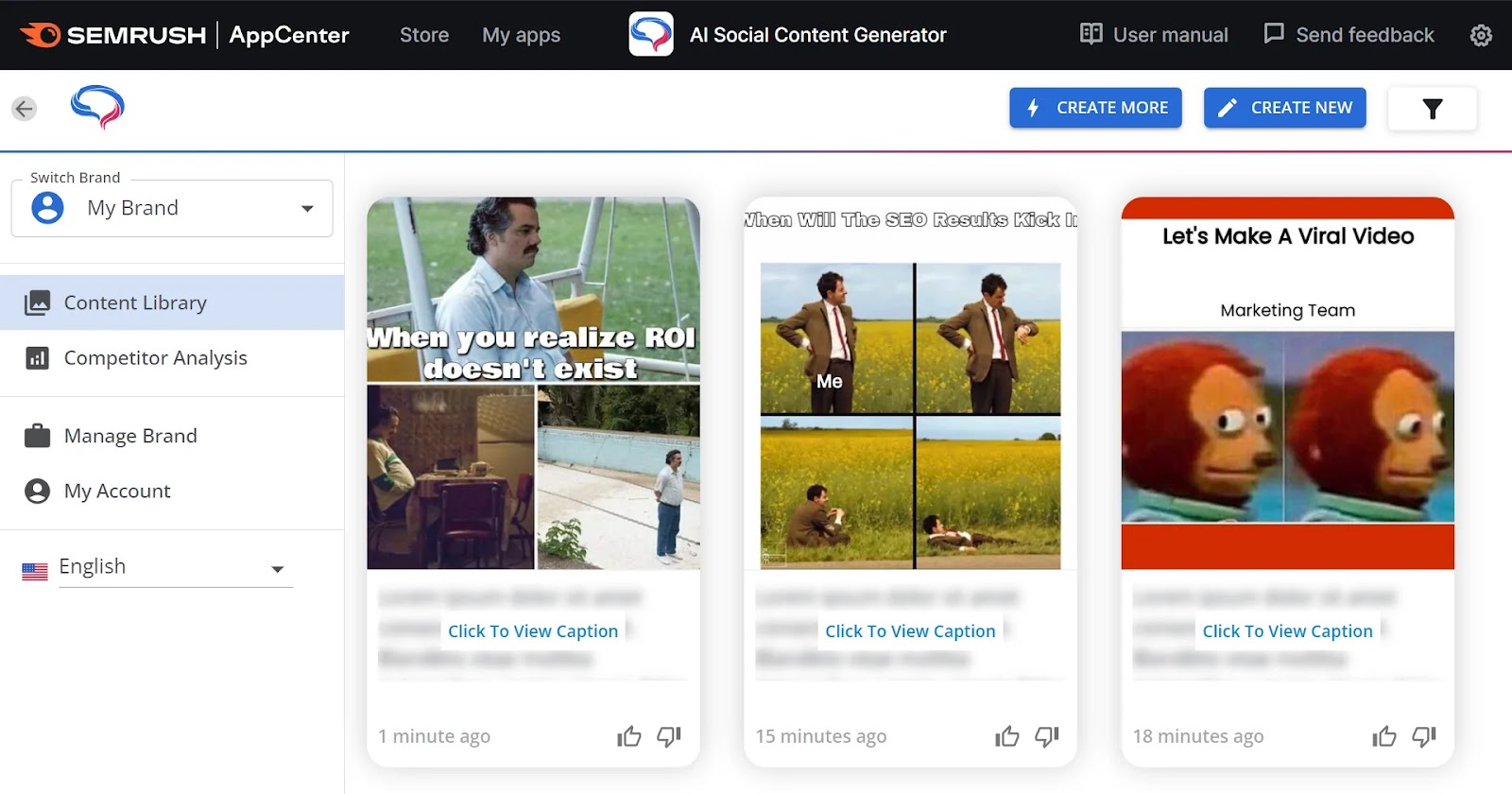Screen dimensions: 1512x794
Task: Open the filter funnel icon
Action: coord(1432,109)
